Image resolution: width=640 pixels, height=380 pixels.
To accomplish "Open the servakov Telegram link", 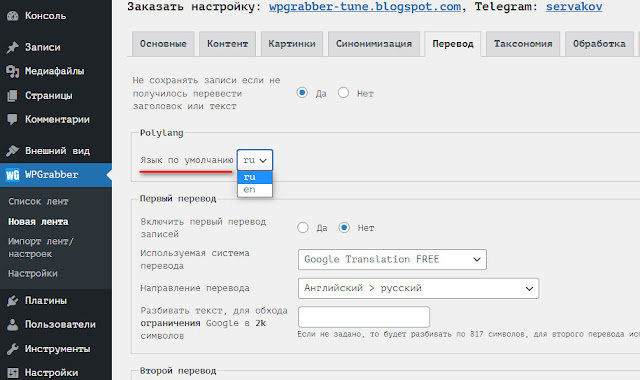I will click(574, 7).
